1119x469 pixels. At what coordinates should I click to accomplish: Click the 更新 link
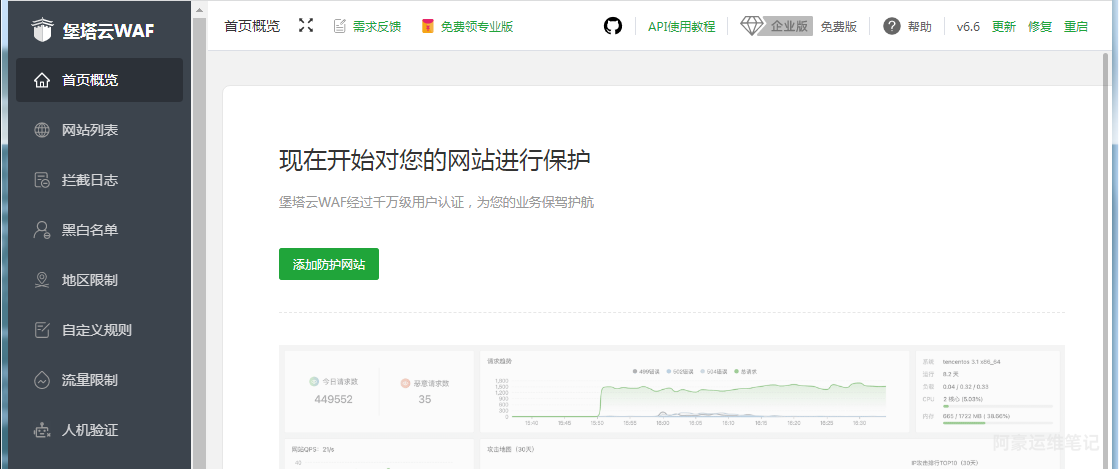click(x=1004, y=26)
